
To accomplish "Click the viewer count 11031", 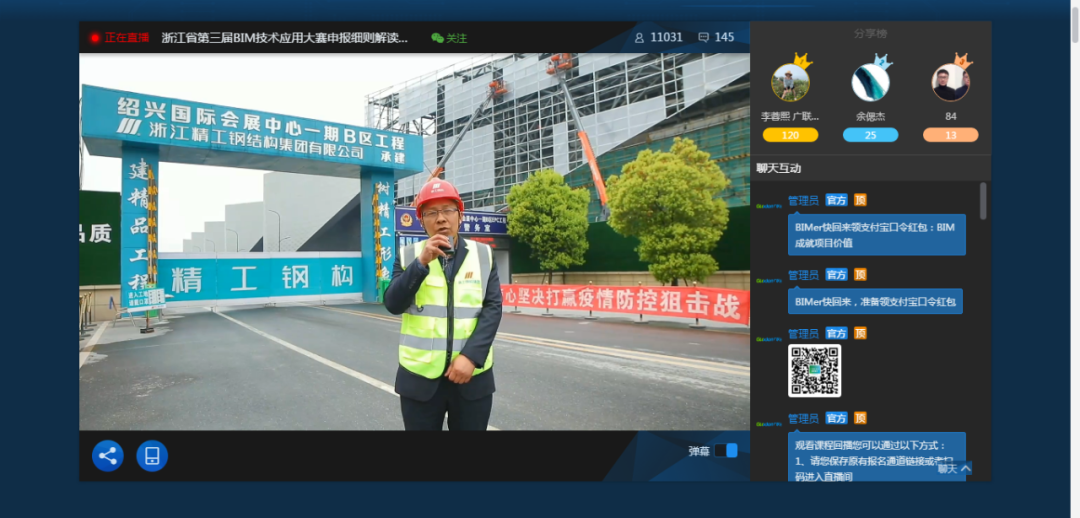I will 666,38.
